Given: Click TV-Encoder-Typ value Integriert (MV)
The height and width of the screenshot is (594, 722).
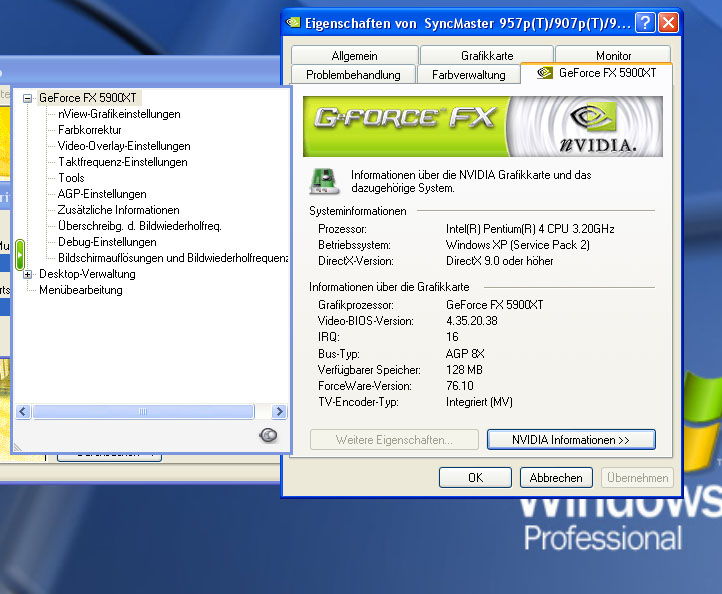Looking at the screenshot, I should pos(479,402).
